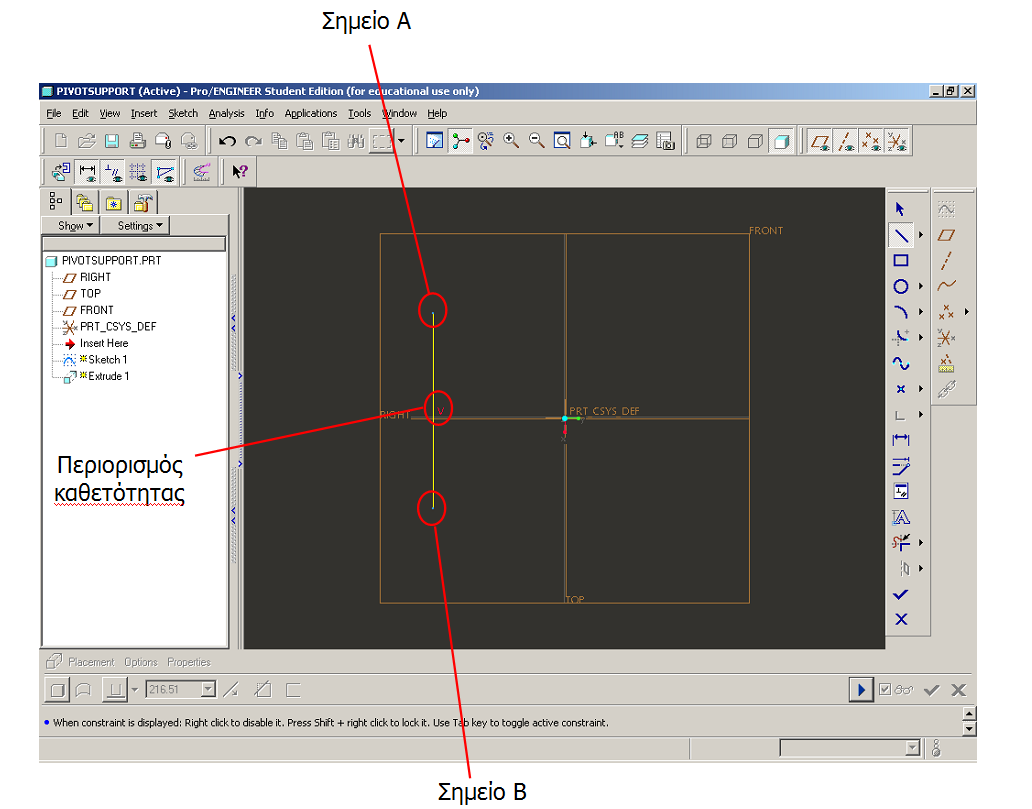The height and width of the screenshot is (809, 1032).
Task: Click the datum plane tool in right toolbar
Action: coord(946,235)
